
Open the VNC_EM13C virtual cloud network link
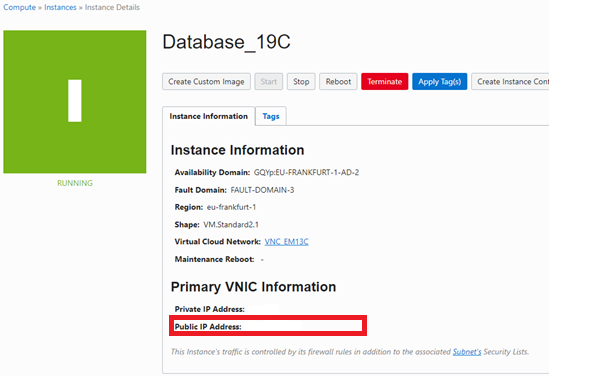(286, 242)
